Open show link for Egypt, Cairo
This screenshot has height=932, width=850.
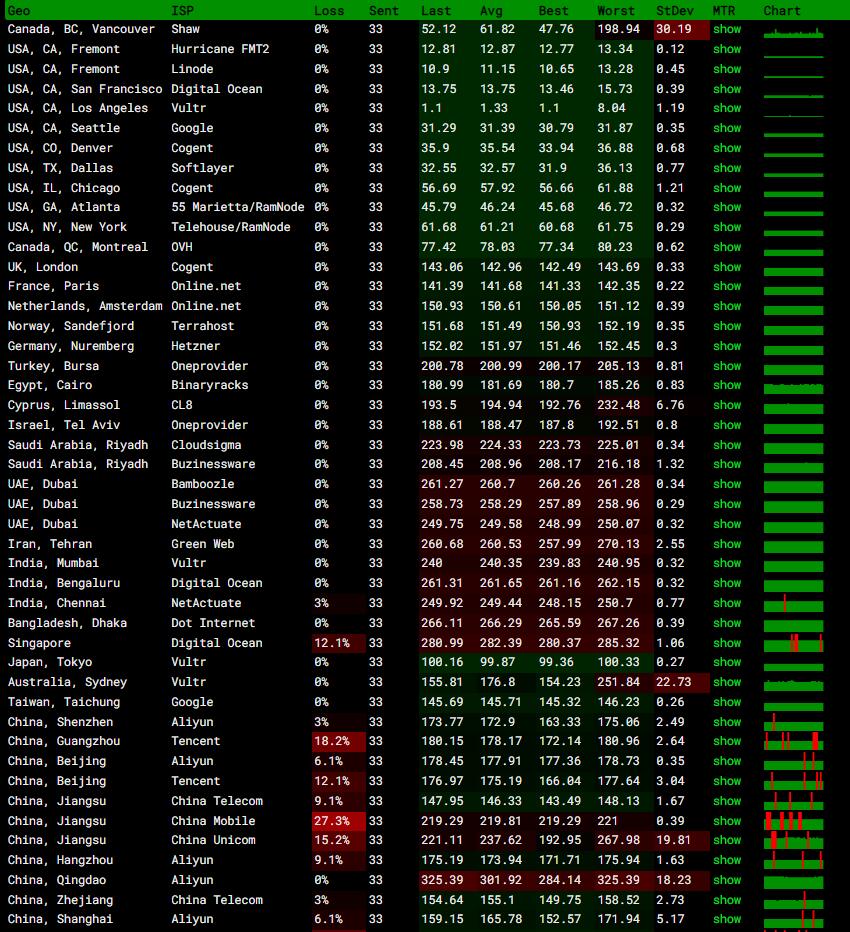point(727,385)
